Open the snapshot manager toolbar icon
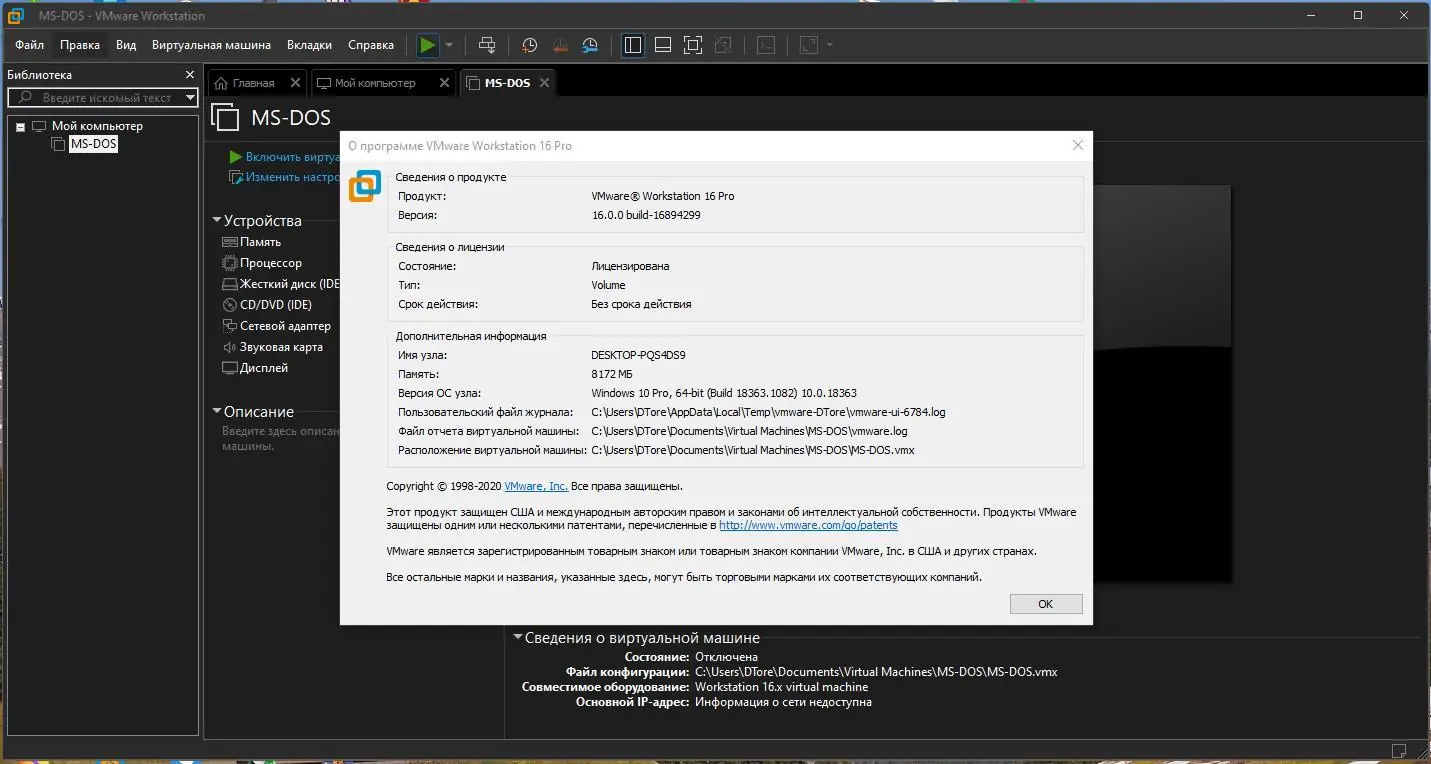 (x=590, y=45)
